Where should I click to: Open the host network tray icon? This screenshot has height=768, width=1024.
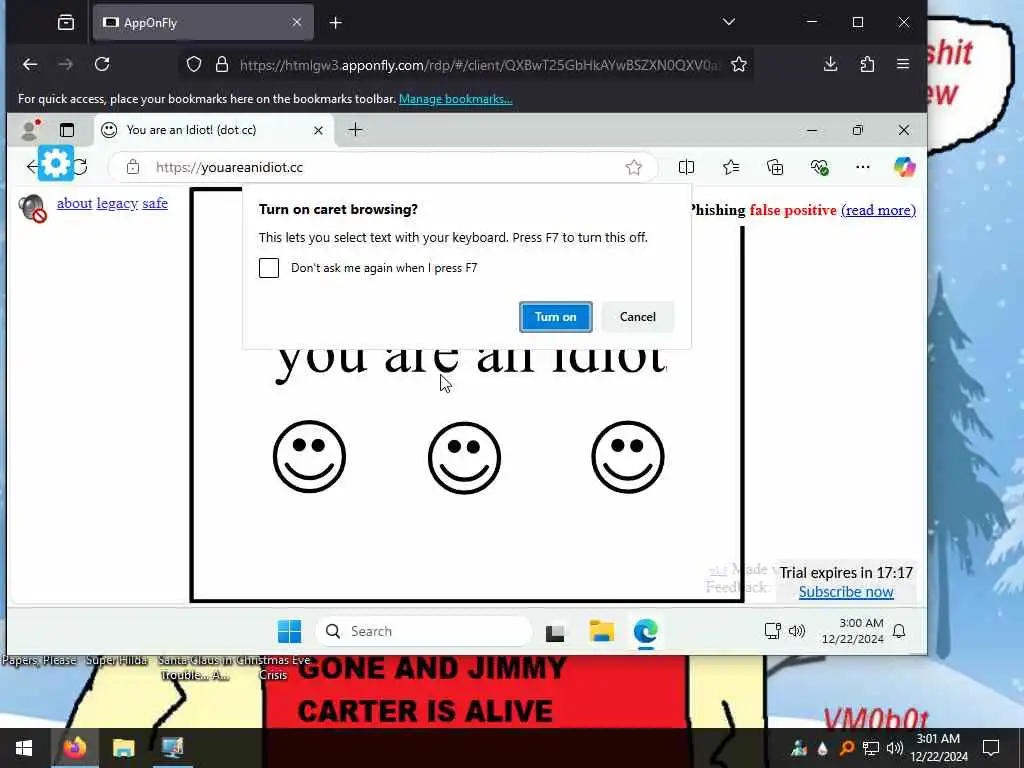point(871,748)
